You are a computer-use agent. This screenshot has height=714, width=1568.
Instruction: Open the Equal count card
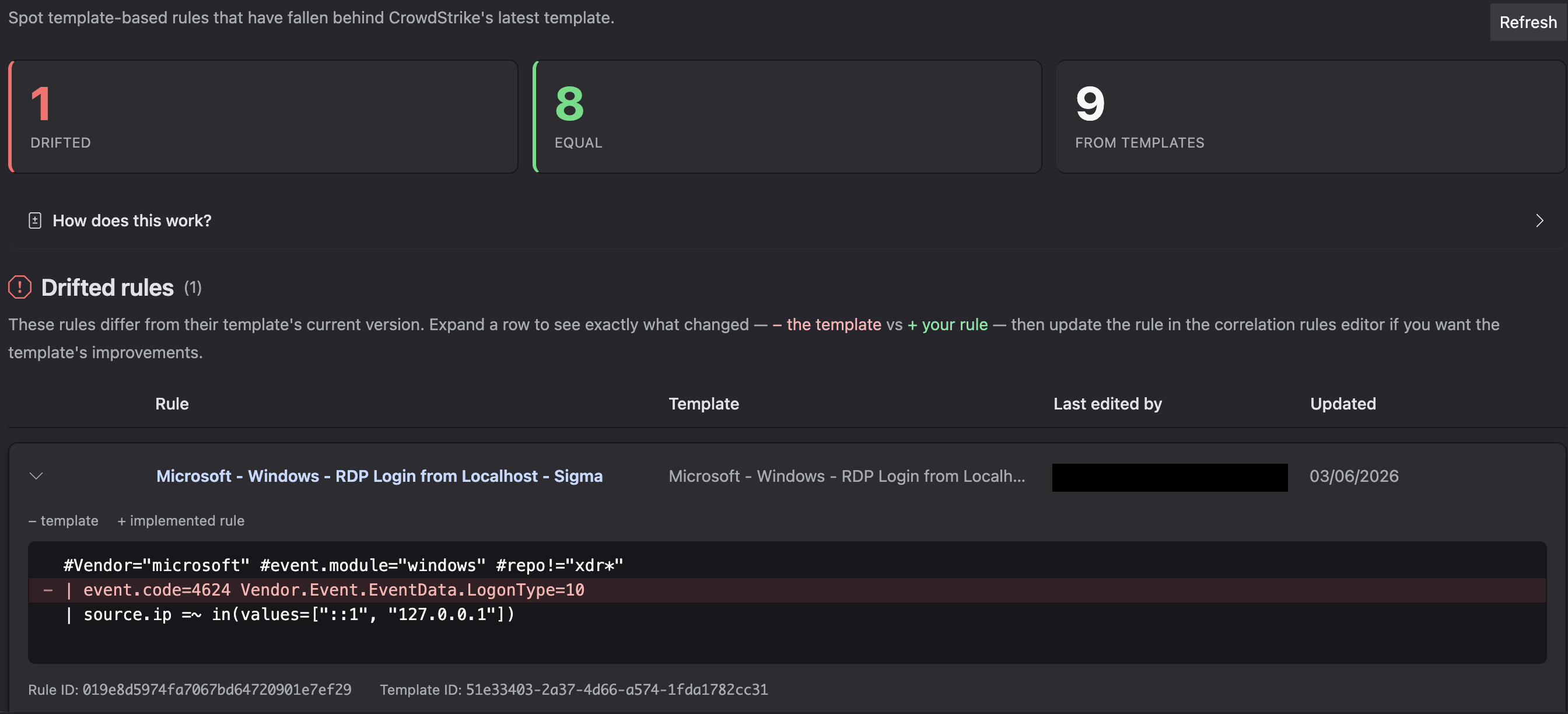[x=787, y=117]
